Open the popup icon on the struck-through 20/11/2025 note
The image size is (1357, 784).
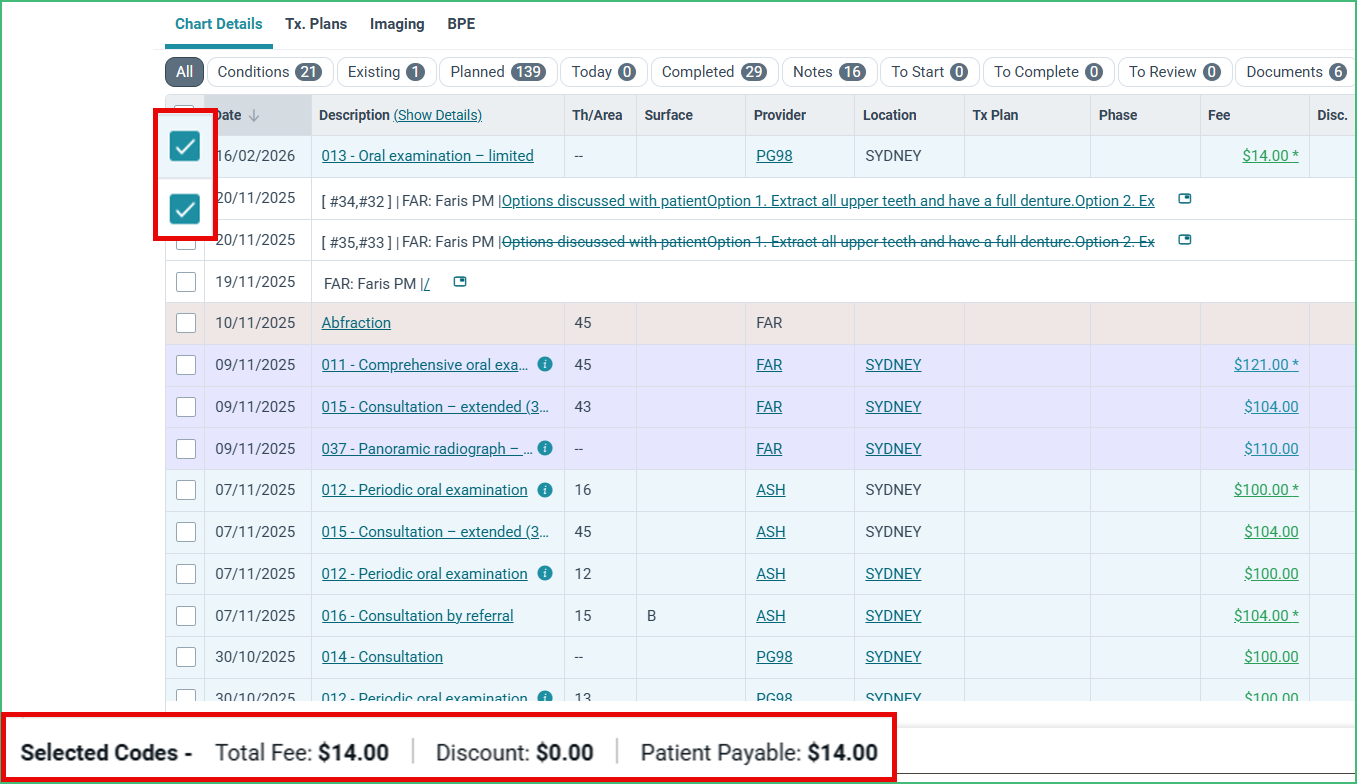tap(1184, 240)
